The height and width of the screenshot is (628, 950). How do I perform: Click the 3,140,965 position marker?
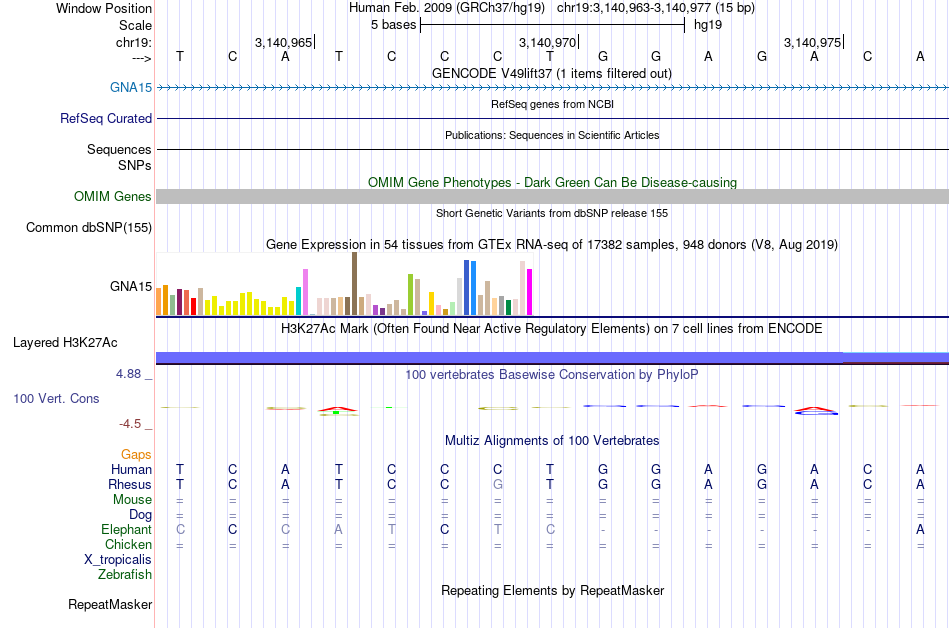point(284,42)
